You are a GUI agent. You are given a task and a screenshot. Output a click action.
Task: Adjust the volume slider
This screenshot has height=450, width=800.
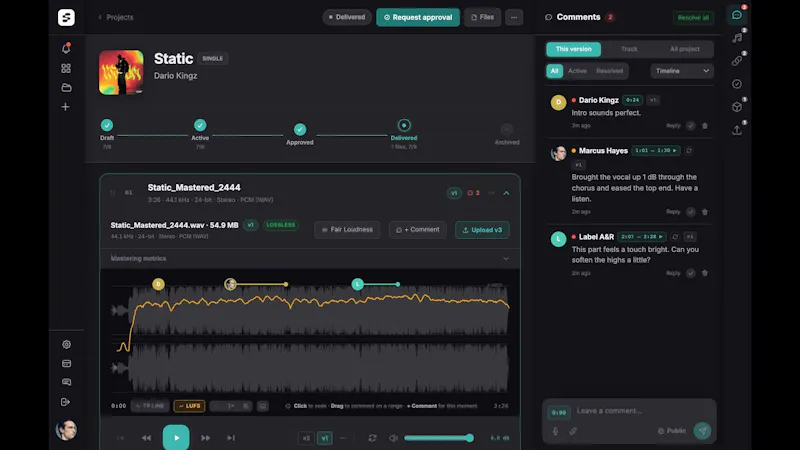[439, 438]
